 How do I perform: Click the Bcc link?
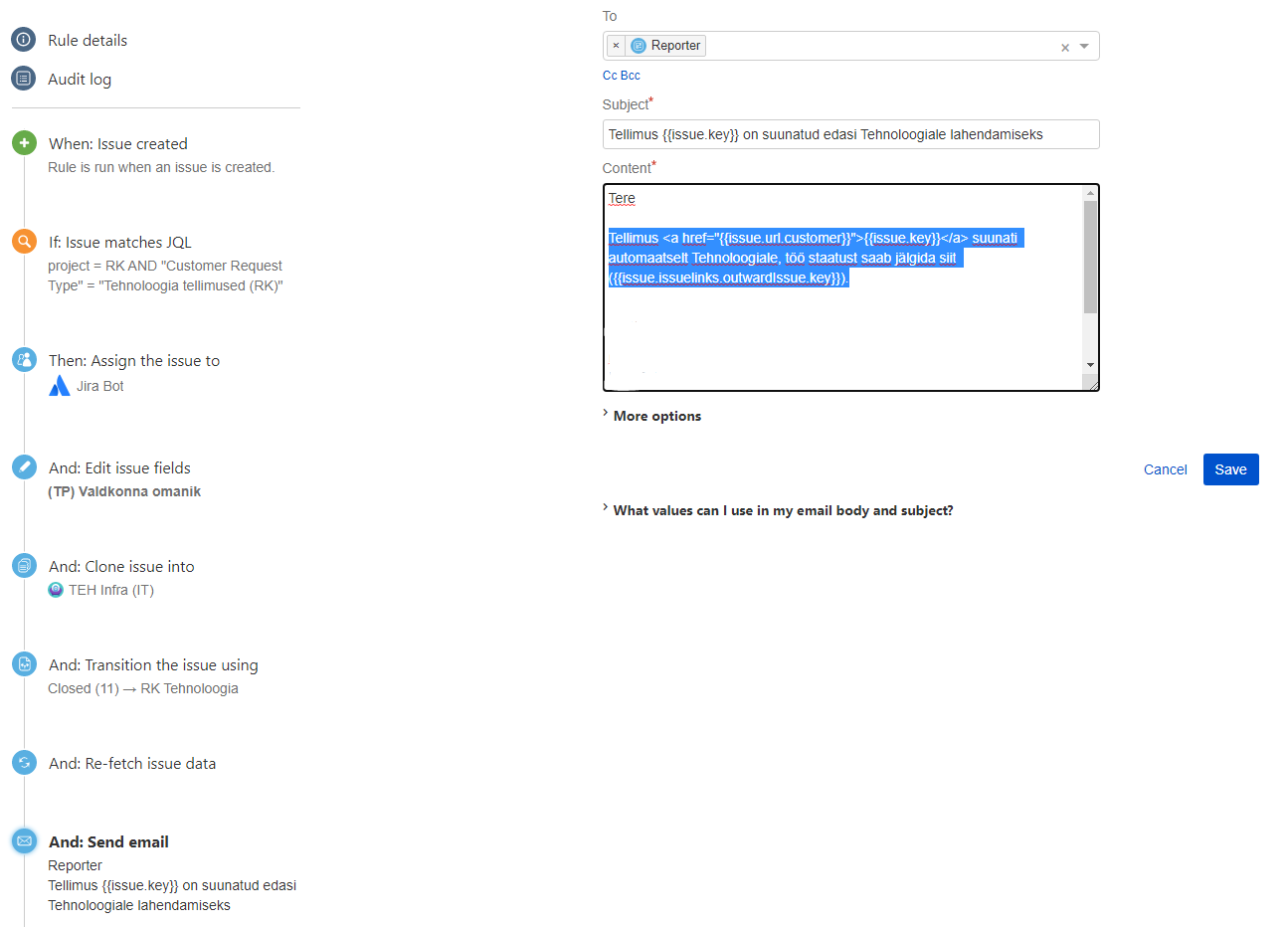click(x=631, y=76)
